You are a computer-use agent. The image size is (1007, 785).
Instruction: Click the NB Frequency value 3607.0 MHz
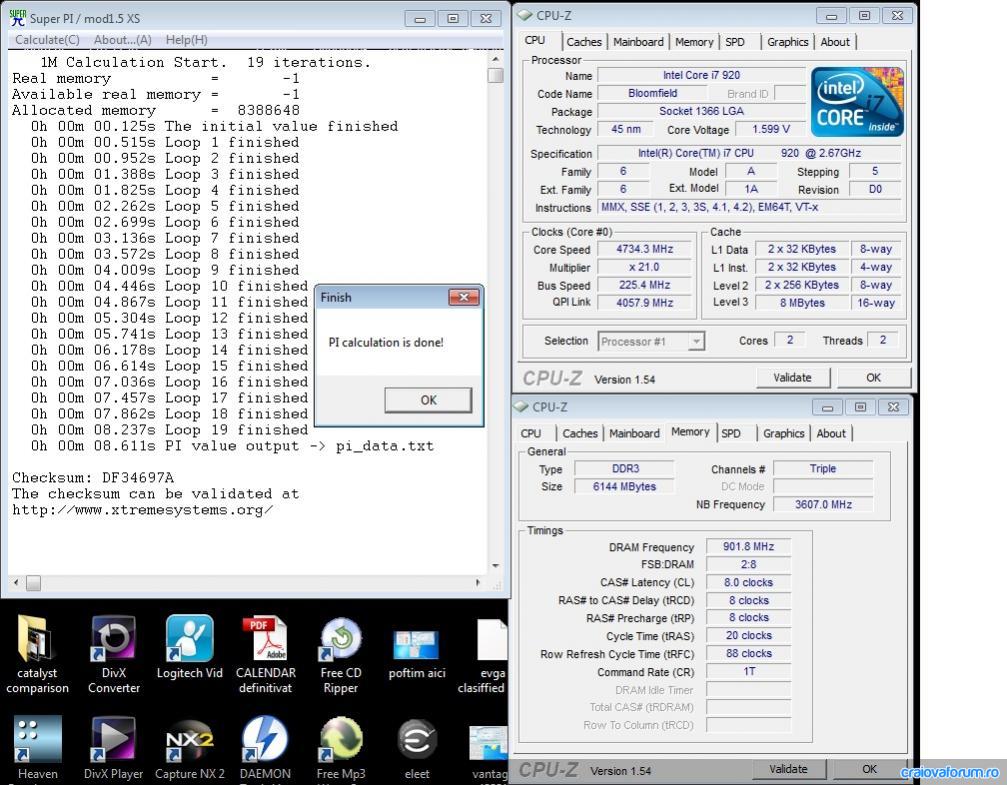pos(823,504)
